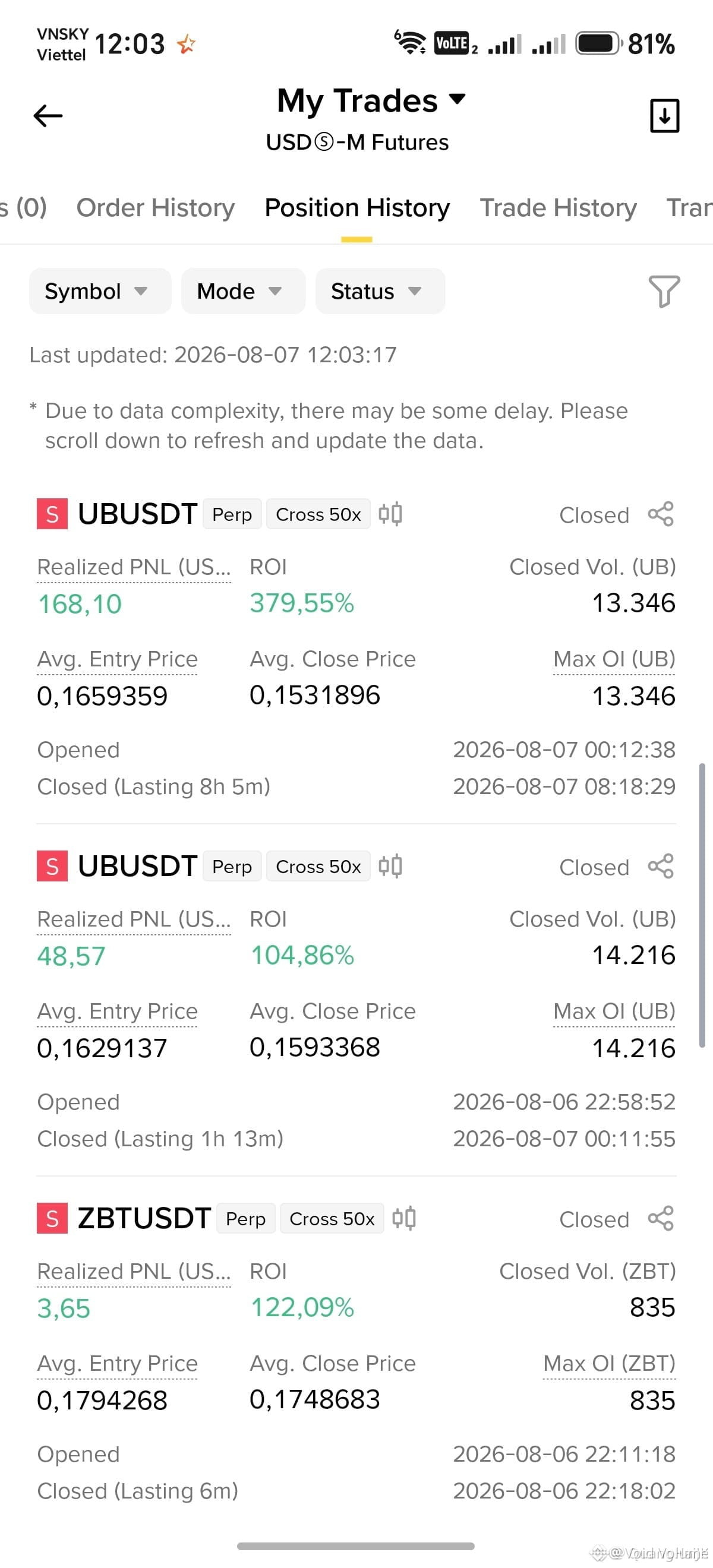Switch to the Order History tab
The height and width of the screenshot is (1568, 713).
[155, 207]
